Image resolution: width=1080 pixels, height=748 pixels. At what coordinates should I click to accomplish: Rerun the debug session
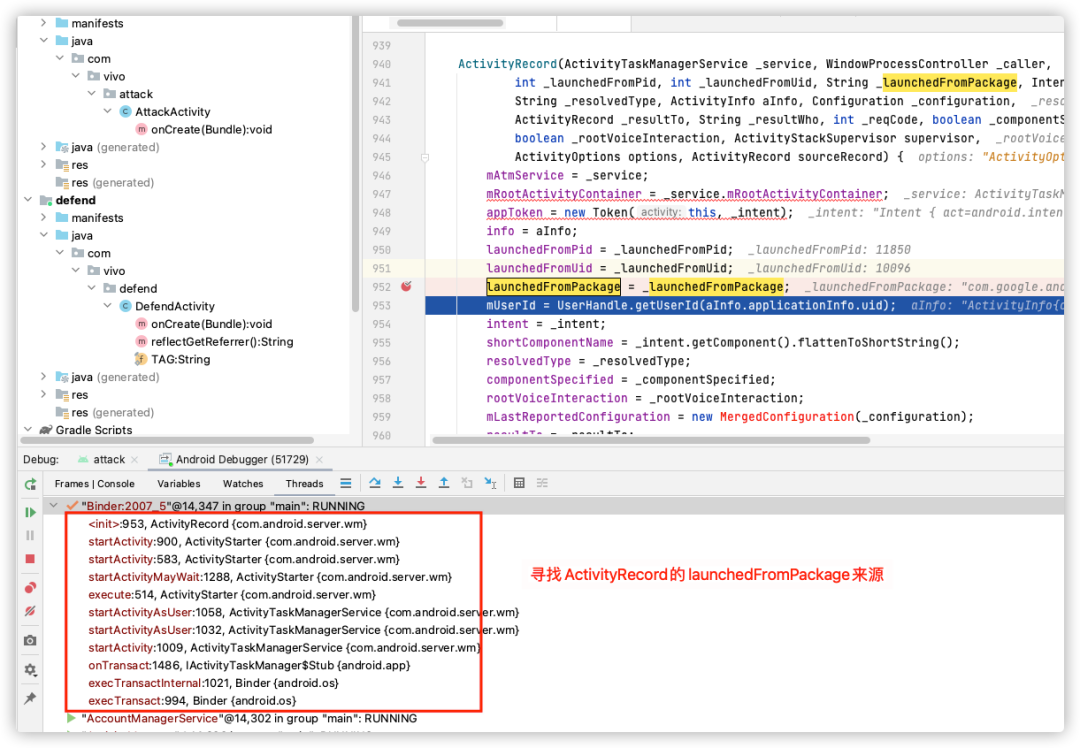30,484
